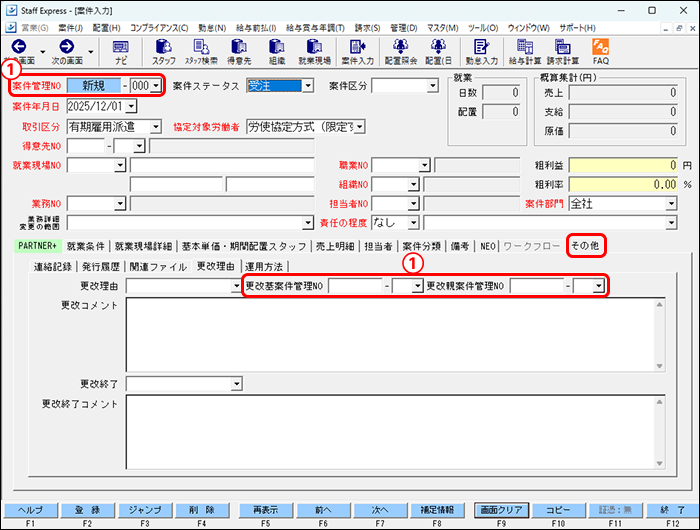Open the 案件入力 toolbar icon

click(x=357, y=52)
